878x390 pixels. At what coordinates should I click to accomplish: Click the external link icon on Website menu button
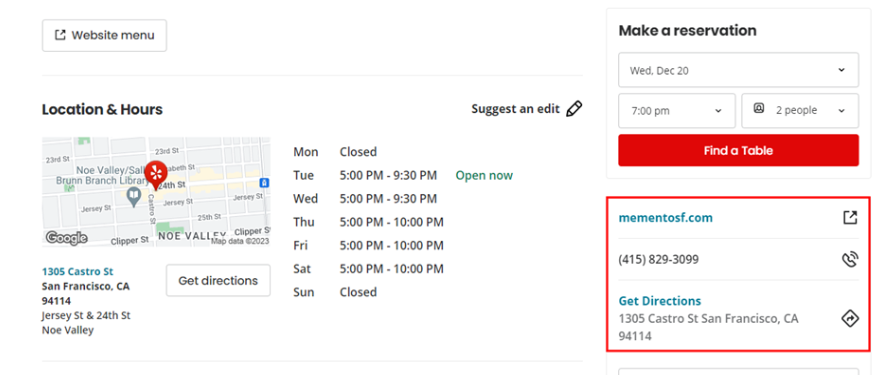pyautogui.click(x=60, y=35)
